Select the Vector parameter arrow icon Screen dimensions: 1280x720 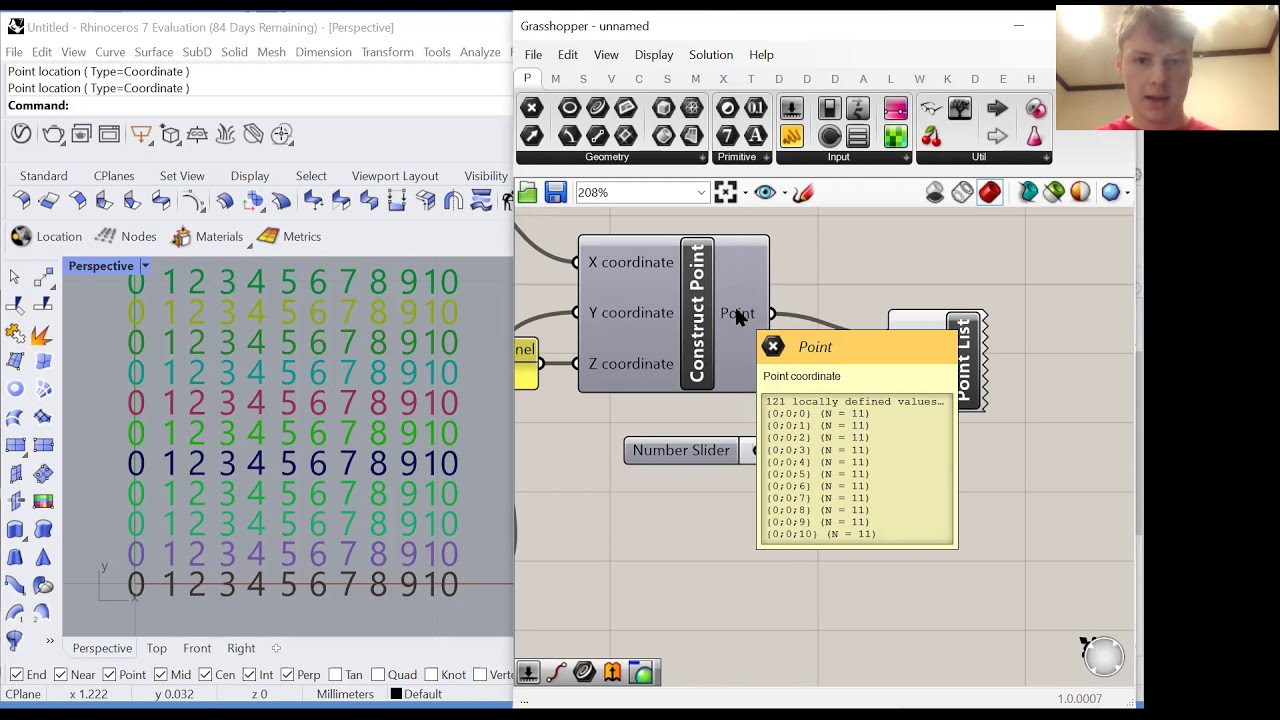[x=532, y=135]
